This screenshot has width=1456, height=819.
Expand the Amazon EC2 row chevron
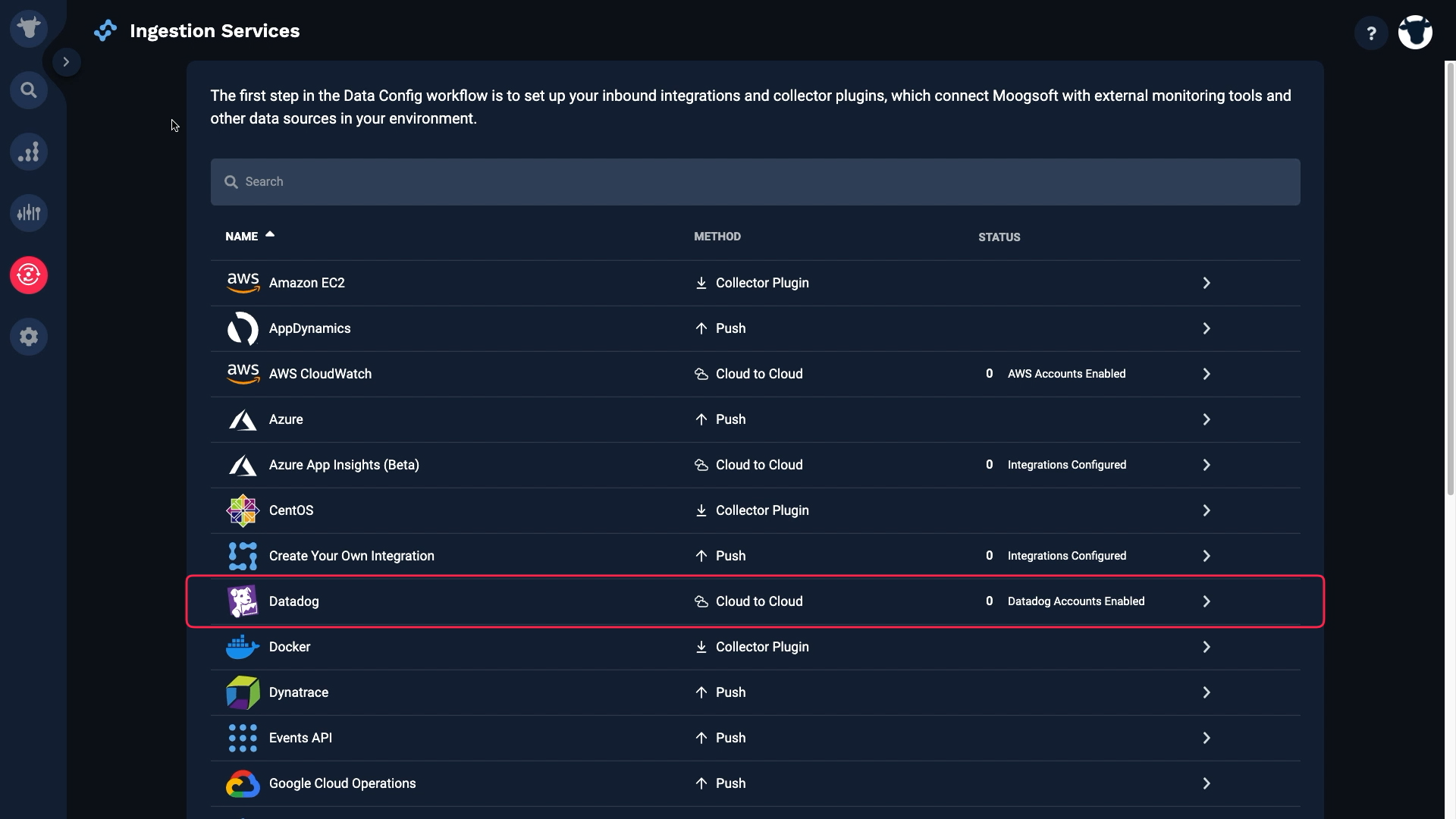pyautogui.click(x=1207, y=283)
